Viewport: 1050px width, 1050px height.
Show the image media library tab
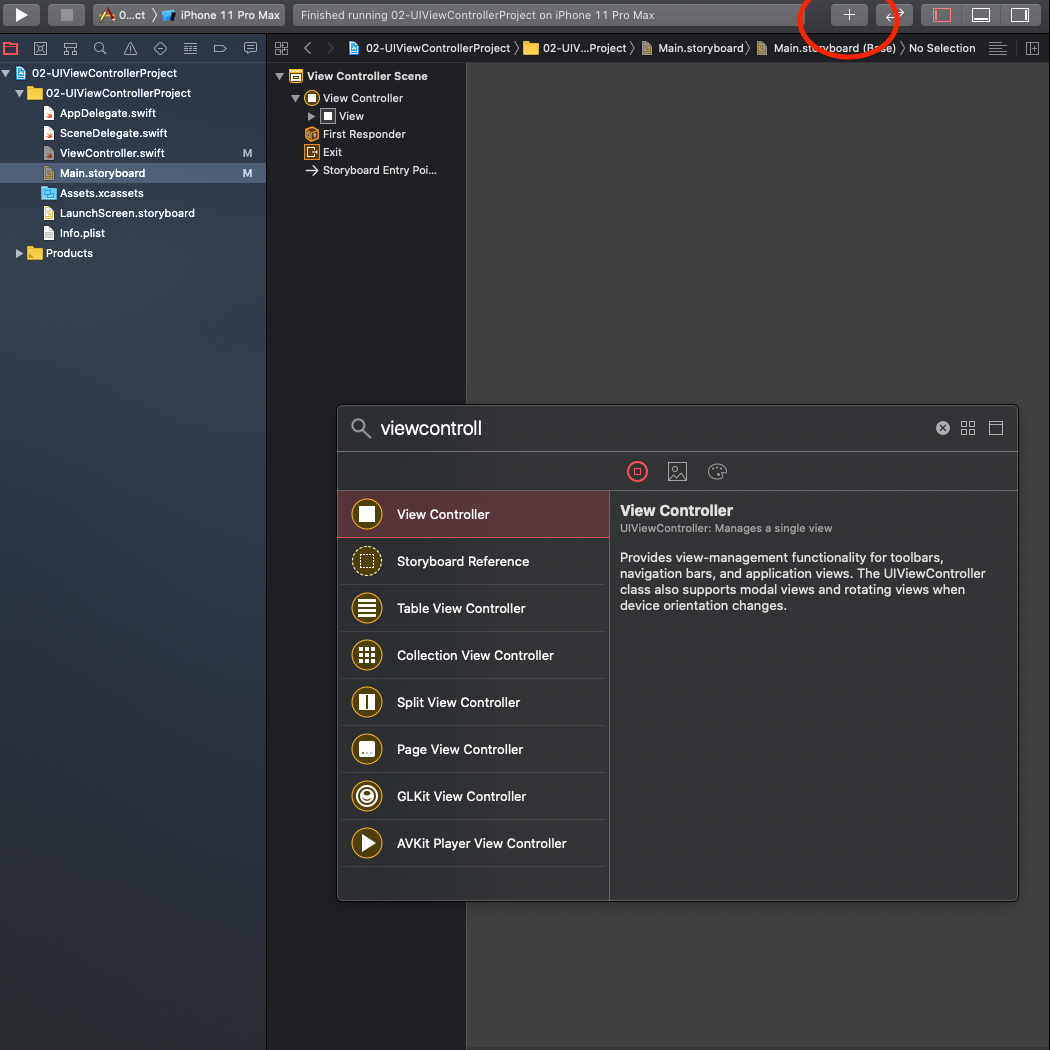677,472
